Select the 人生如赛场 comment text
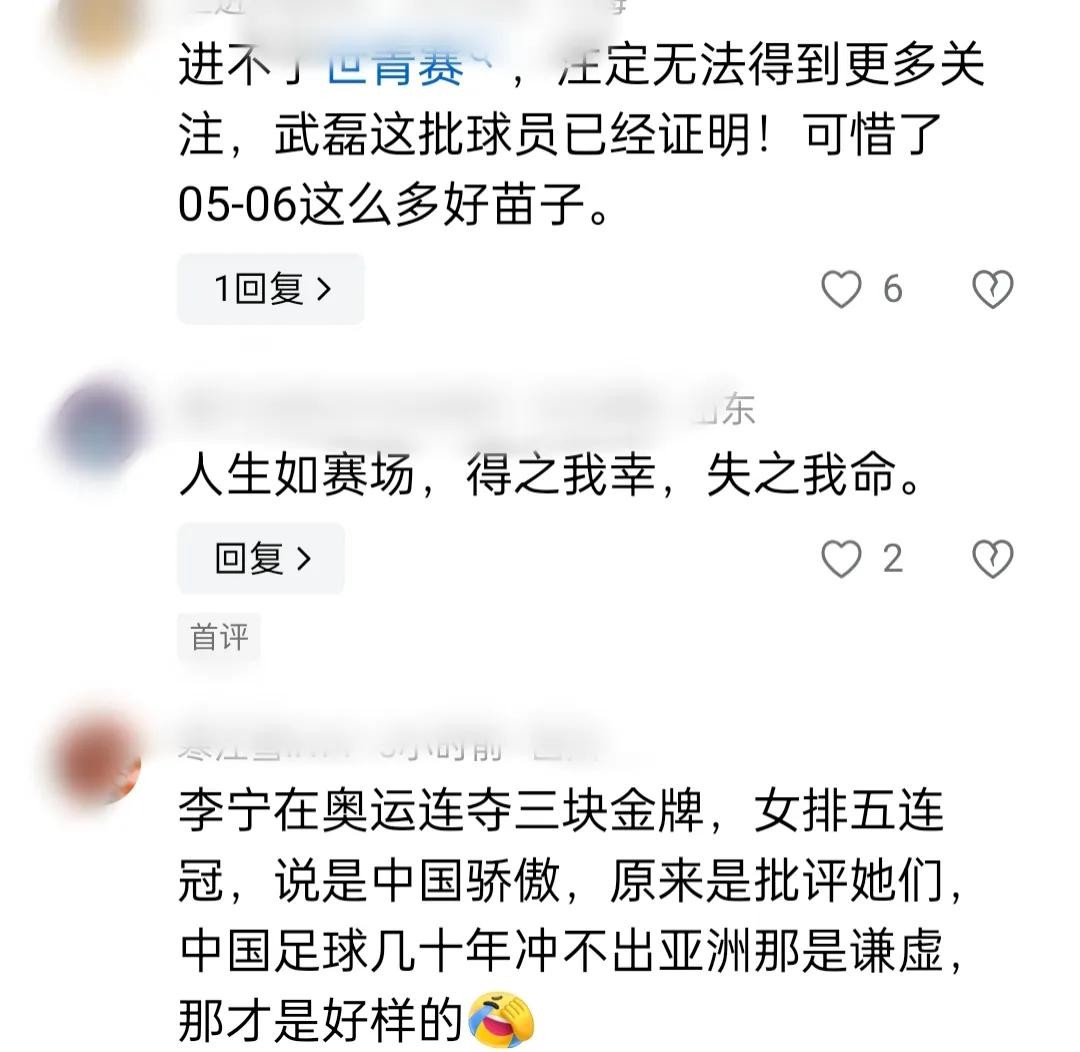Image resolution: width=1080 pixels, height=1052 pixels. point(549,475)
